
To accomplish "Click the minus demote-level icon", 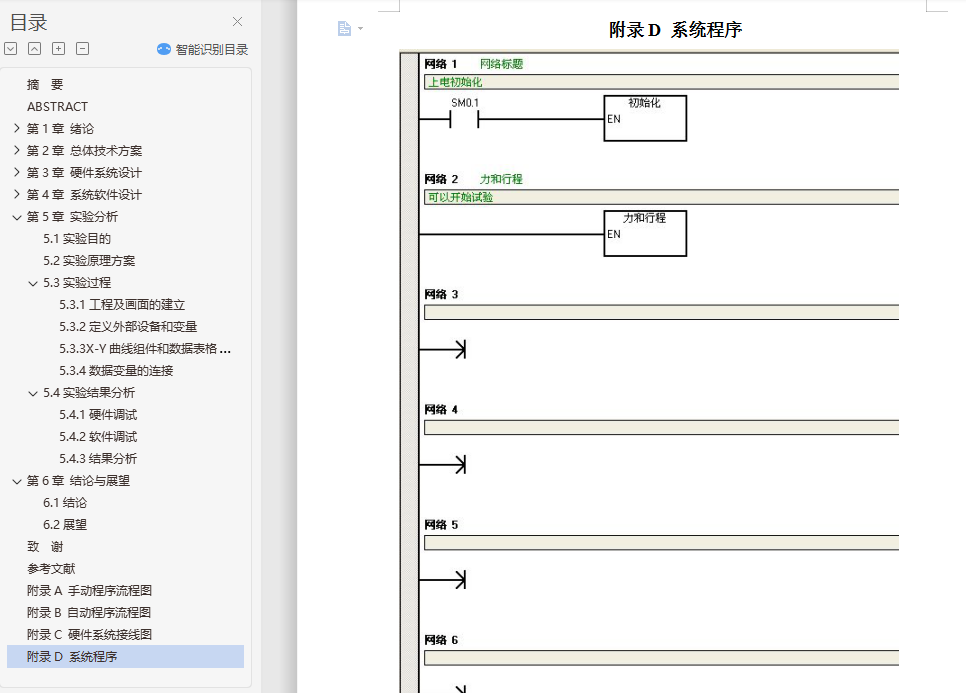I will tap(83, 49).
